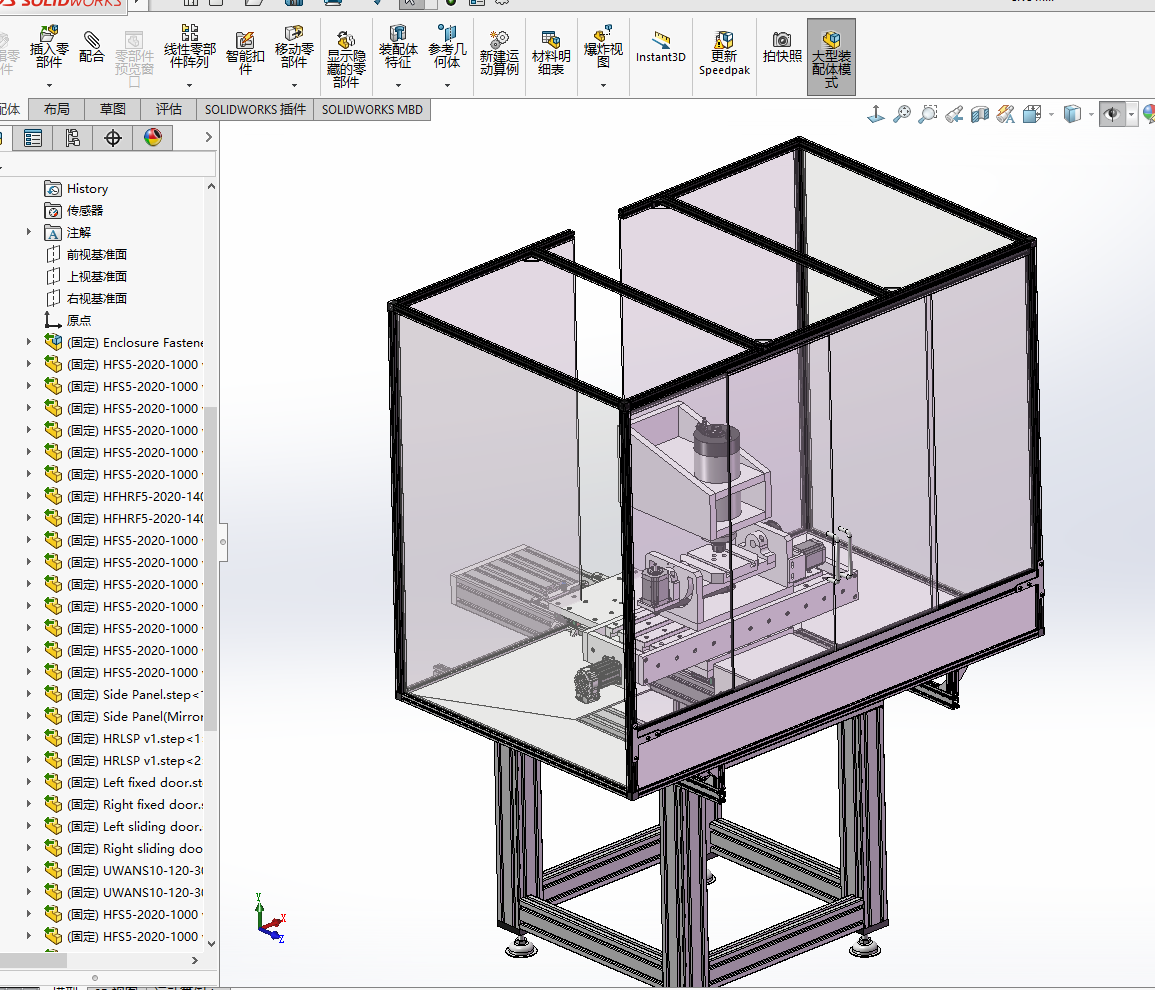Activate the Section View icon
The height and width of the screenshot is (990, 1155).
(980, 115)
